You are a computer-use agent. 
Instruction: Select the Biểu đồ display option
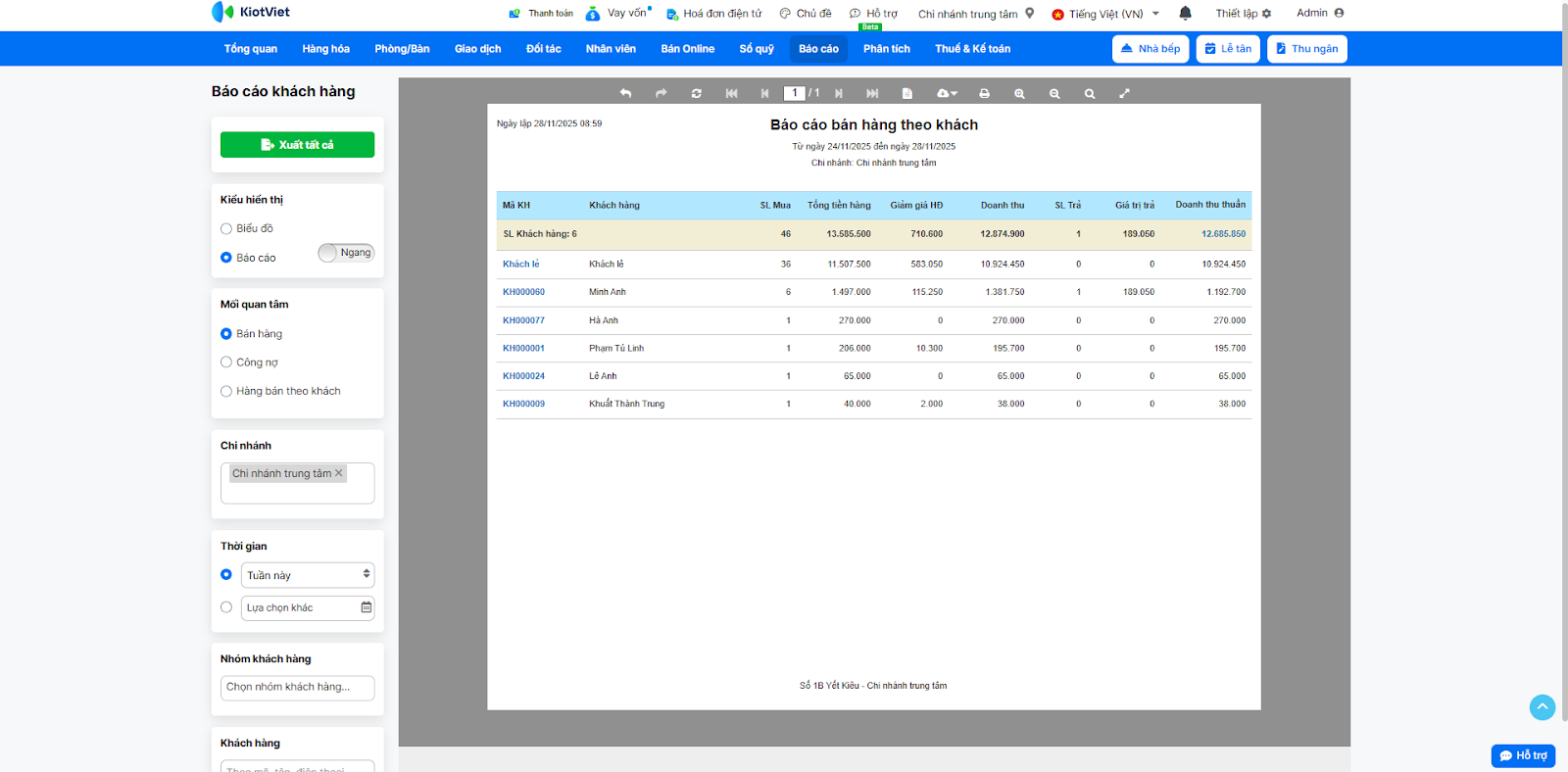pyautogui.click(x=226, y=228)
